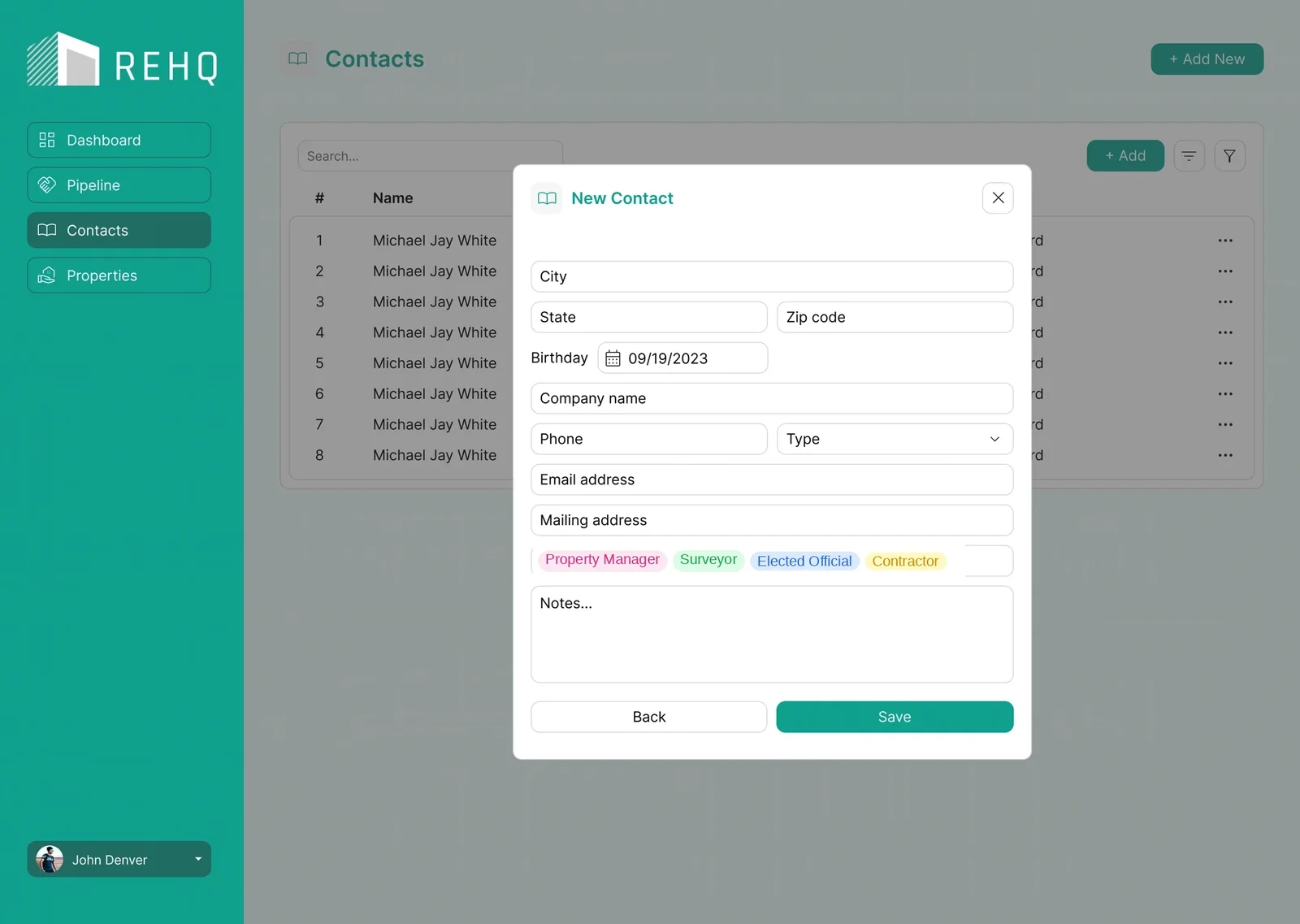
Task: Select Michael Jay White in row 4
Action: click(435, 332)
